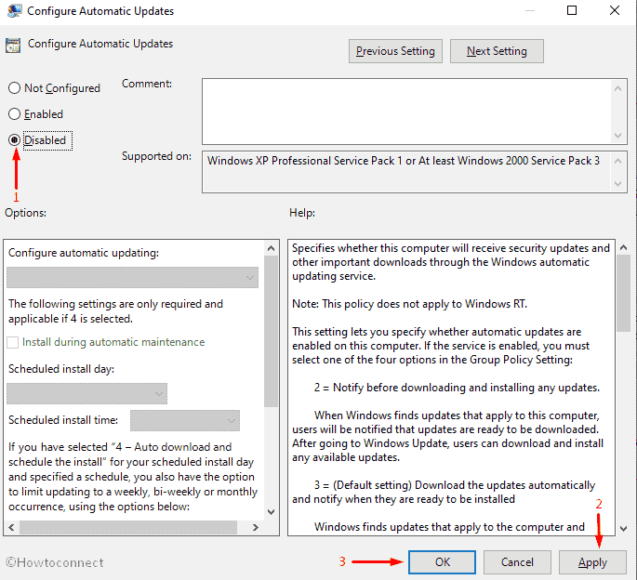Minimize the Configure Automatic Updates window
The height and width of the screenshot is (580, 637).
(530, 10)
